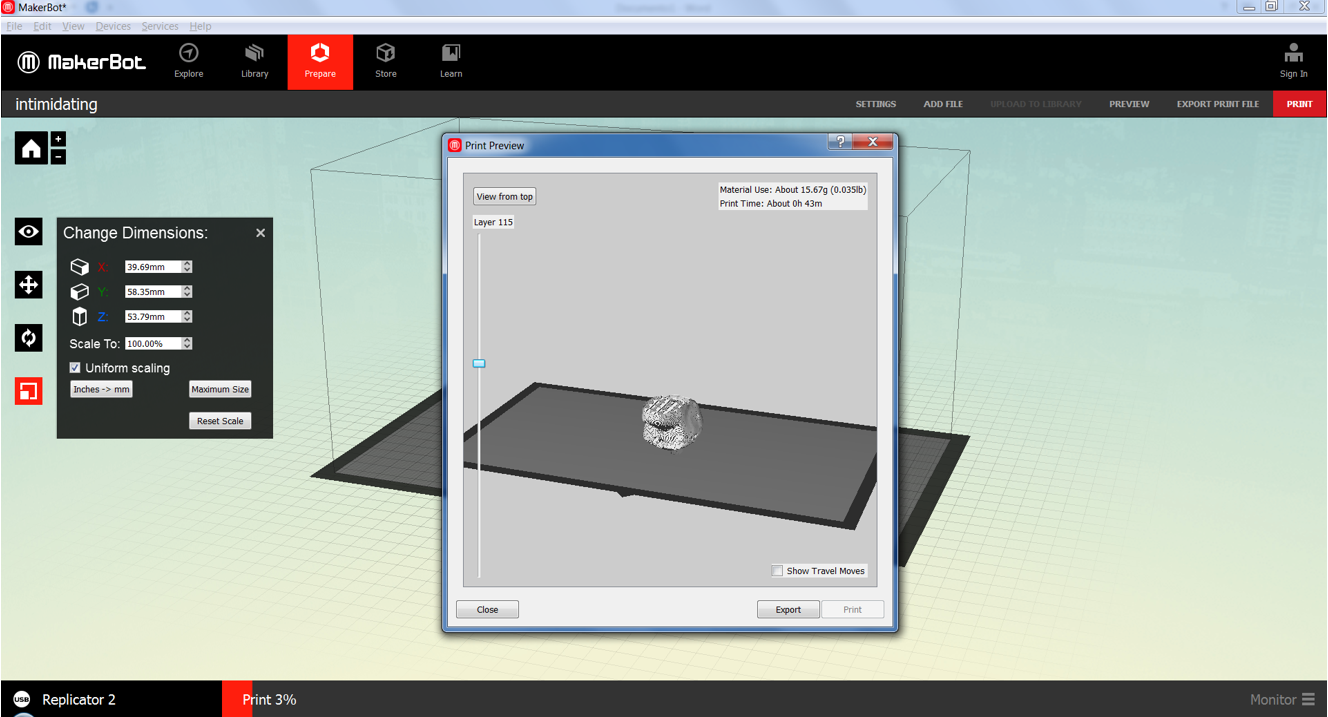Open the Services menu
This screenshot has width=1328, height=717.
[x=160, y=26]
